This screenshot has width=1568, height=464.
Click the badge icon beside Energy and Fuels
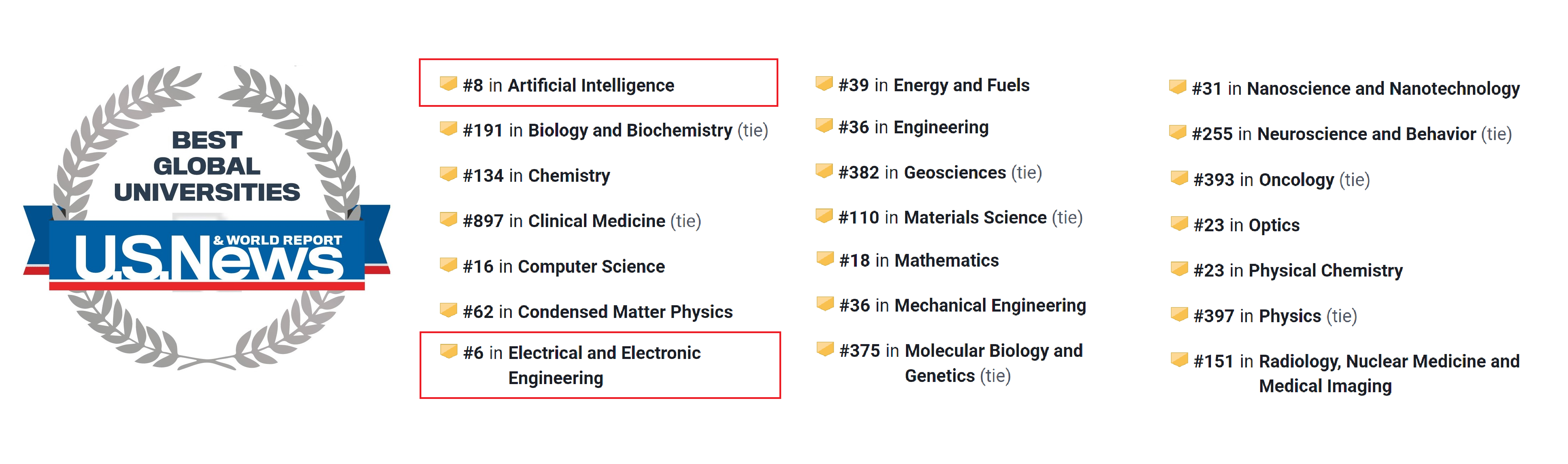point(824,83)
